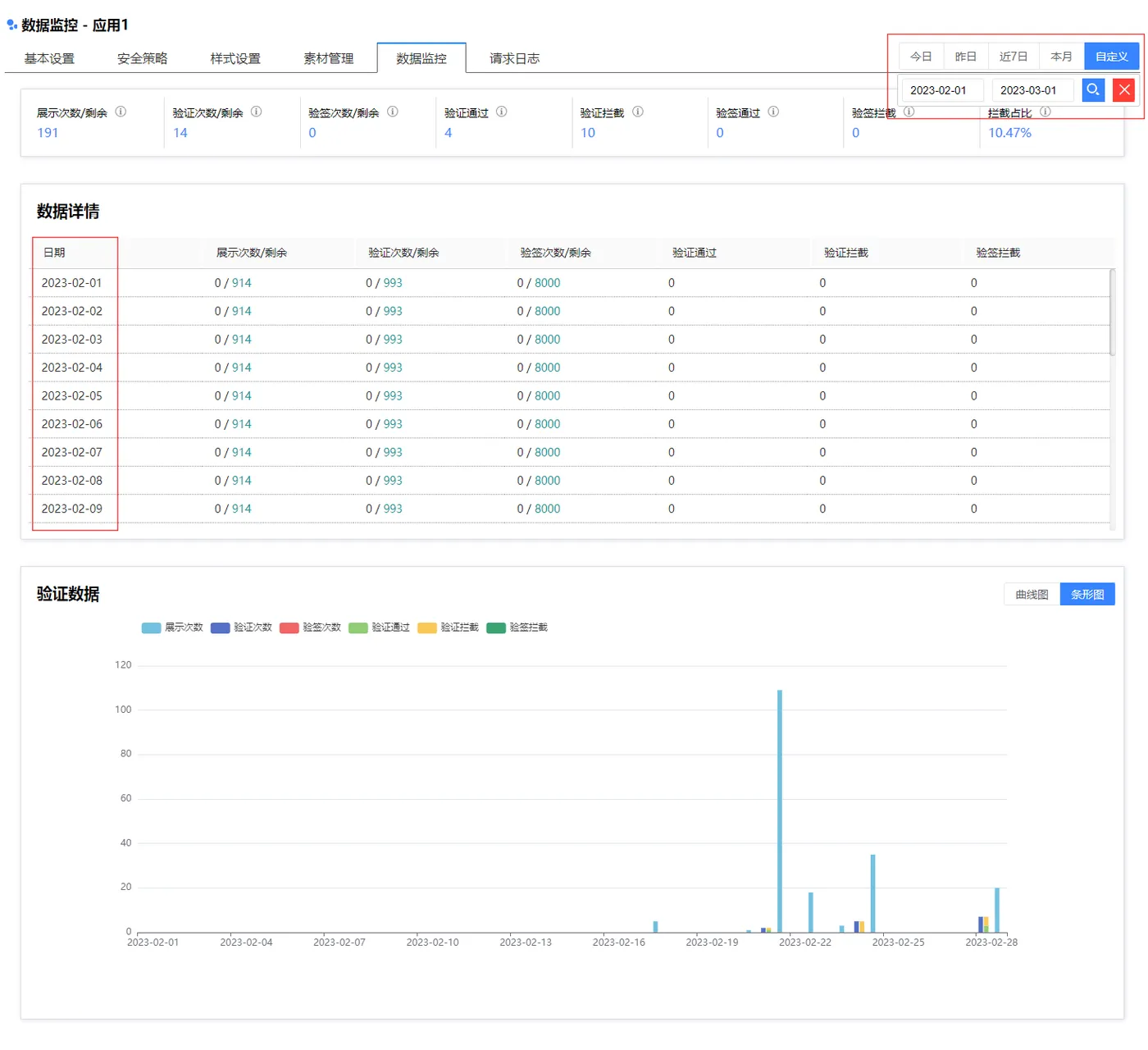Click the 10 验证拦截 summary value

point(588,133)
